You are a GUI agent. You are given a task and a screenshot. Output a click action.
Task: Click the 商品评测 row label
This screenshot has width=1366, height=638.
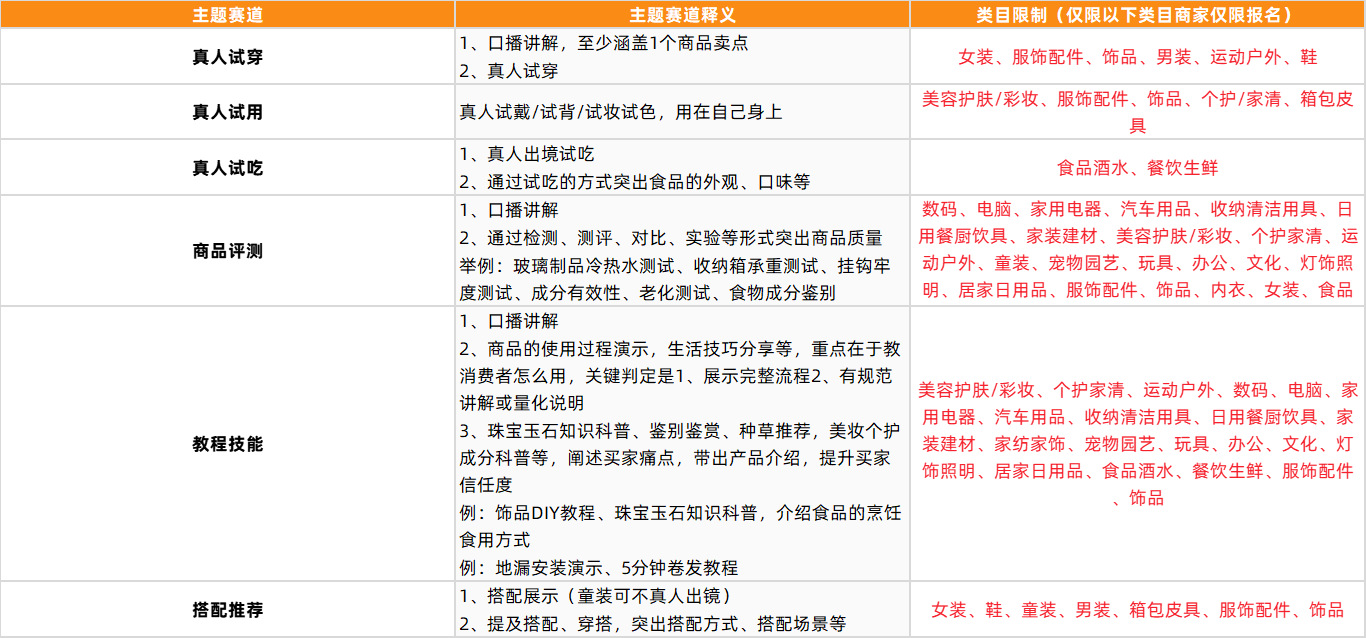click(227, 251)
